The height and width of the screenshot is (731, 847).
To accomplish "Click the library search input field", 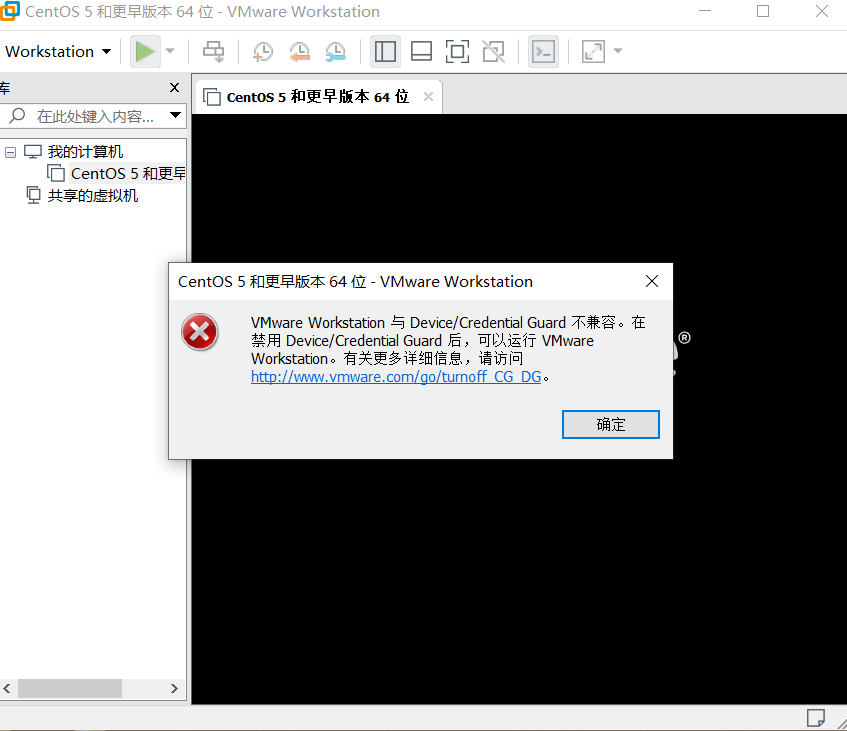I will point(95,116).
